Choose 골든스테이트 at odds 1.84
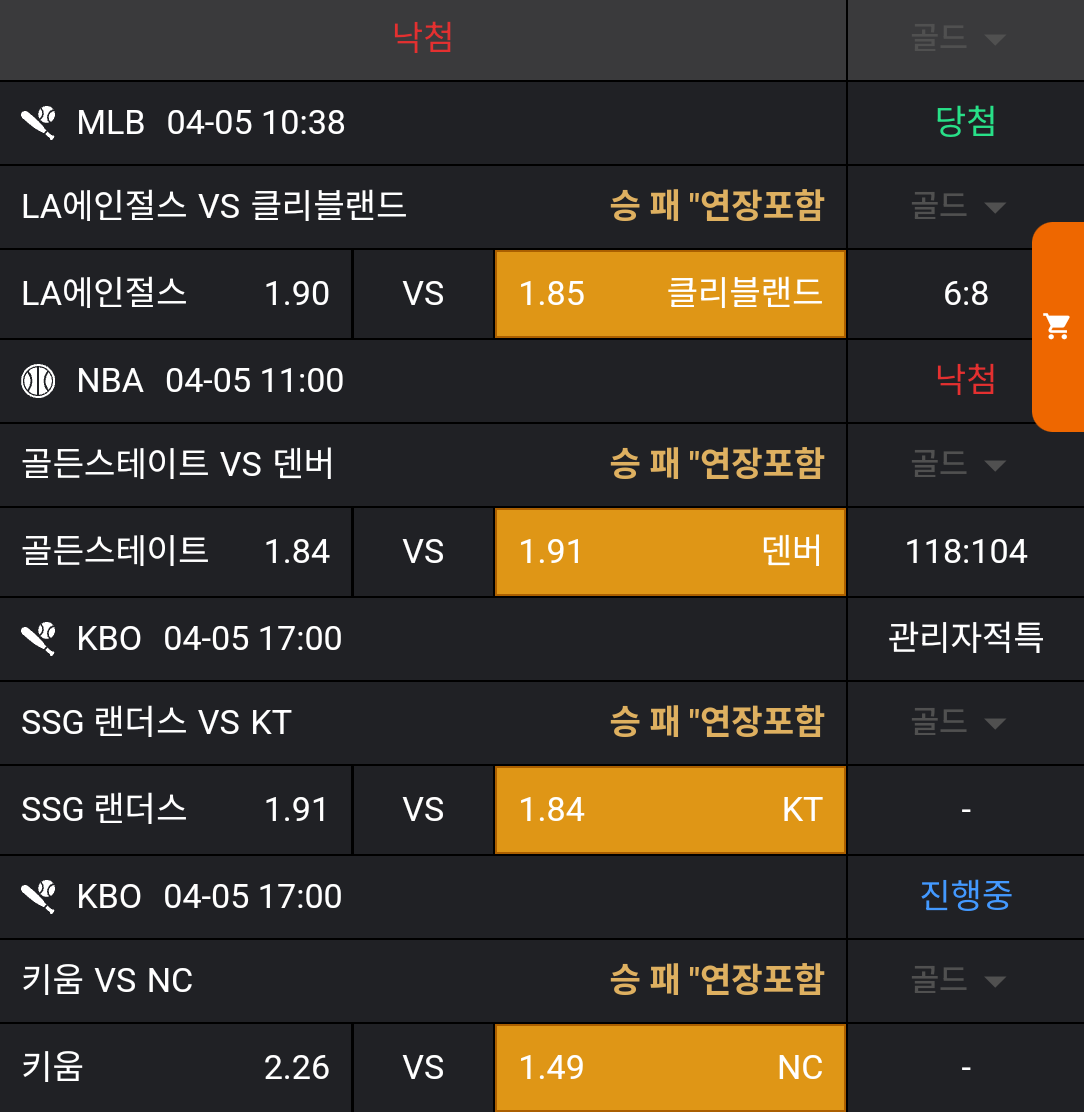Screen dimensions: 1084x1112 (175, 552)
